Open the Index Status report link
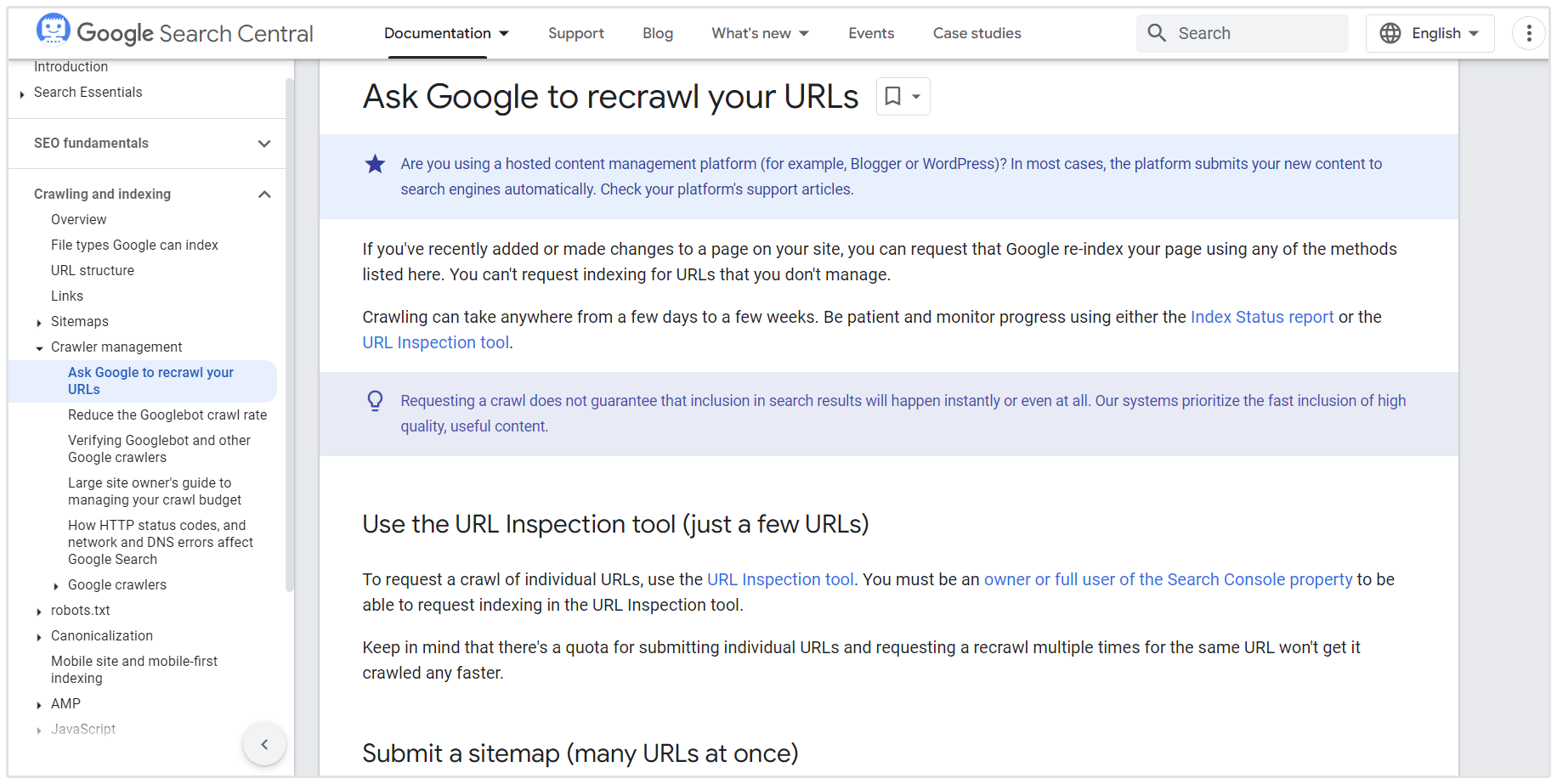Image resolution: width=1557 pixels, height=784 pixels. point(1261,317)
